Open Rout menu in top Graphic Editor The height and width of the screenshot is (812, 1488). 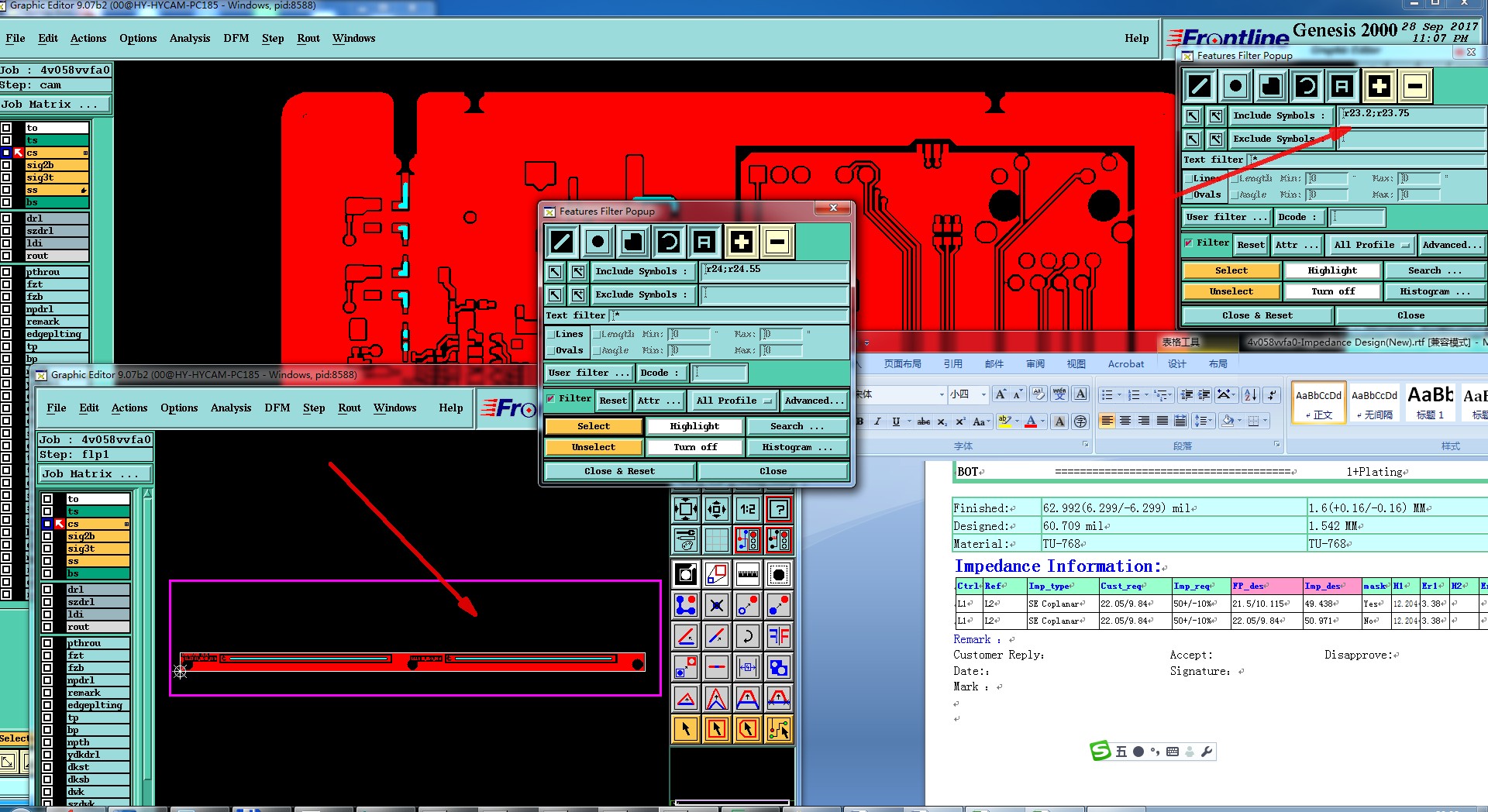click(x=308, y=38)
